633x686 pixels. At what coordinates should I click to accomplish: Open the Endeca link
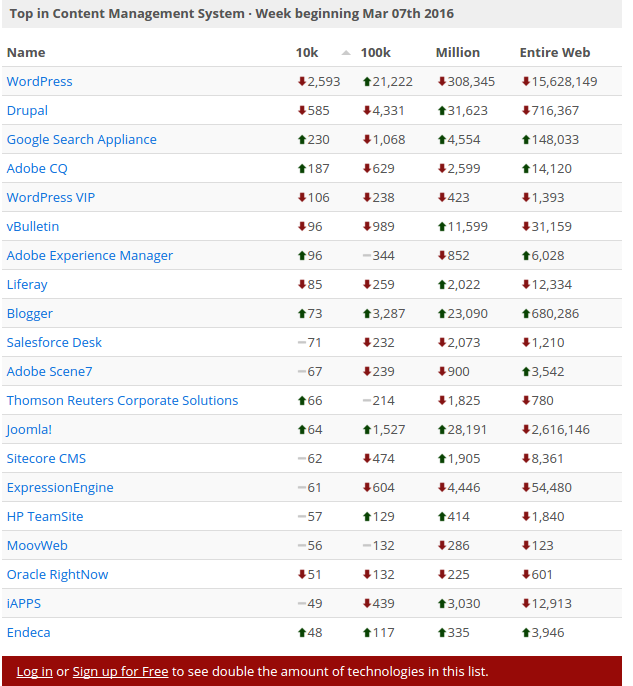click(x=28, y=632)
